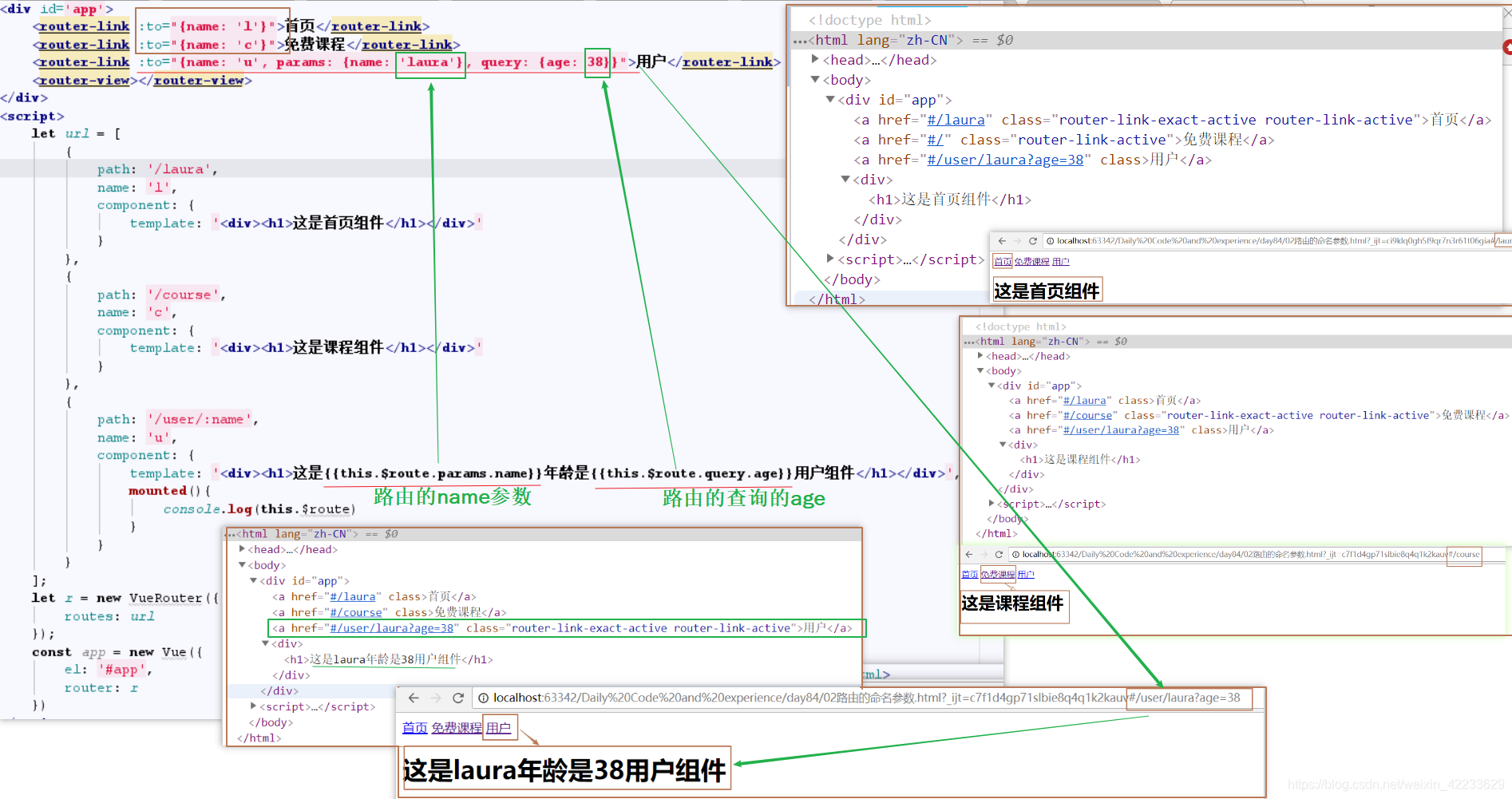The image size is (1512, 799).
Task: Select the html lang="zh-CN" row in 课程-active DevTools
Action: (x=1237, y=341)
